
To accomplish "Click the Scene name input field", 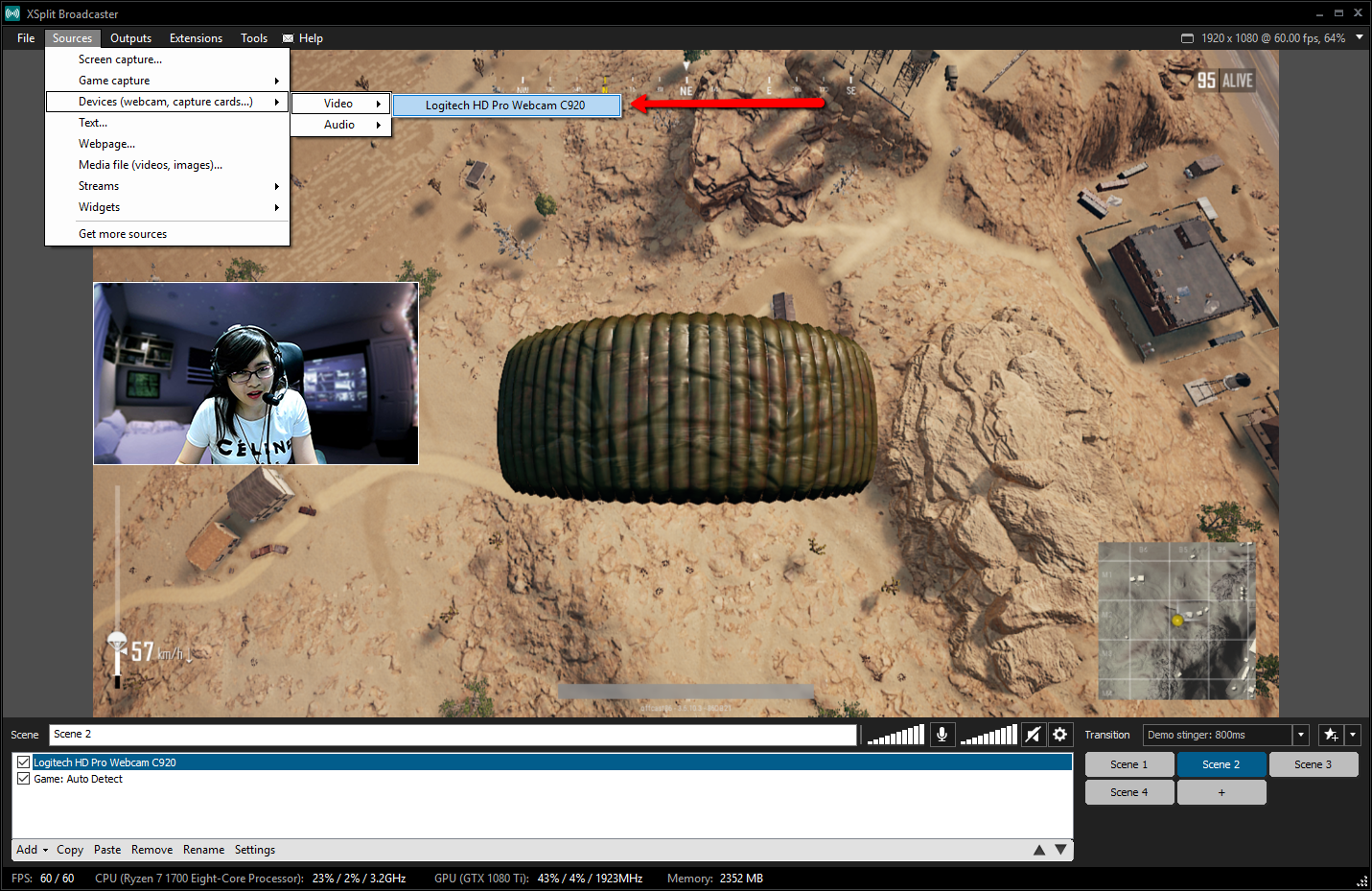I will (453, 735).
